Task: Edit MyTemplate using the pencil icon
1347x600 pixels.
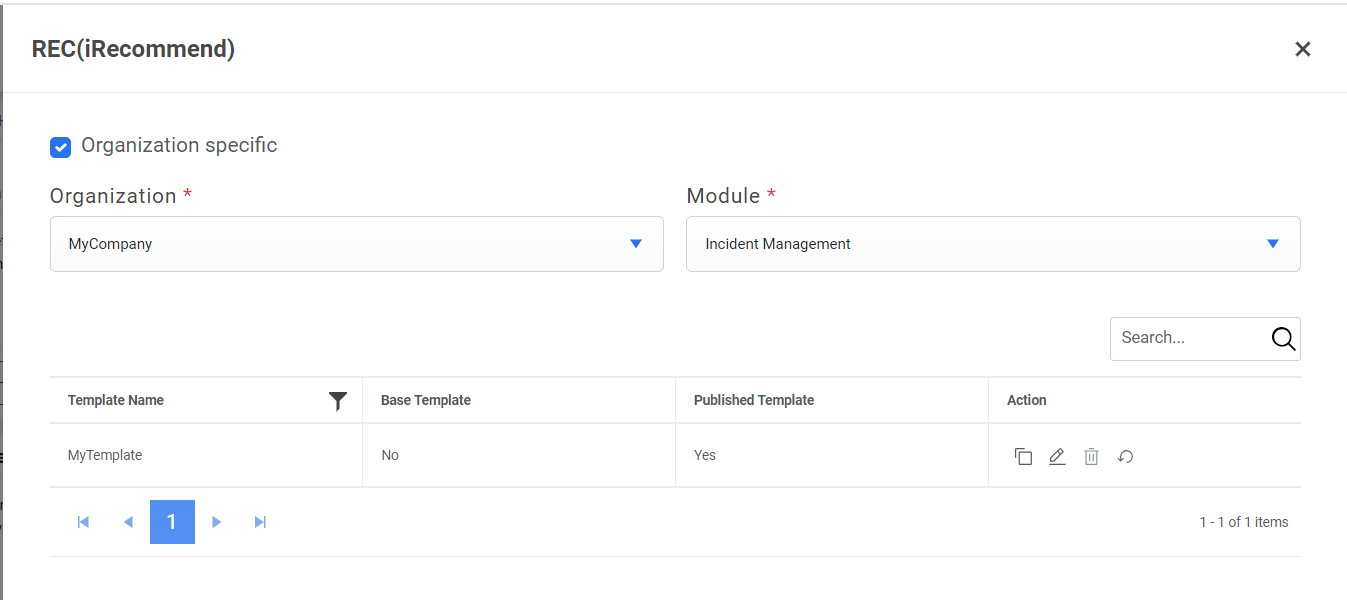Action: pyautogui.click(x=1057, y=457)
